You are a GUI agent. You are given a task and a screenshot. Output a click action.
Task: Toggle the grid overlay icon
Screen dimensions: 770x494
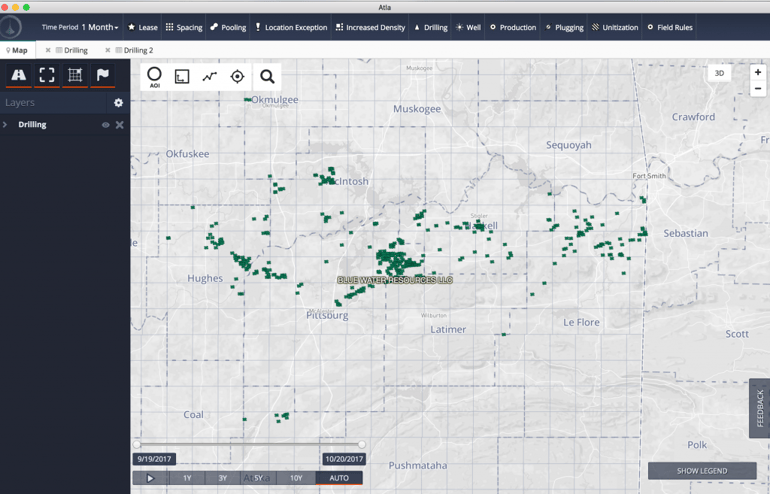[75, 75]
